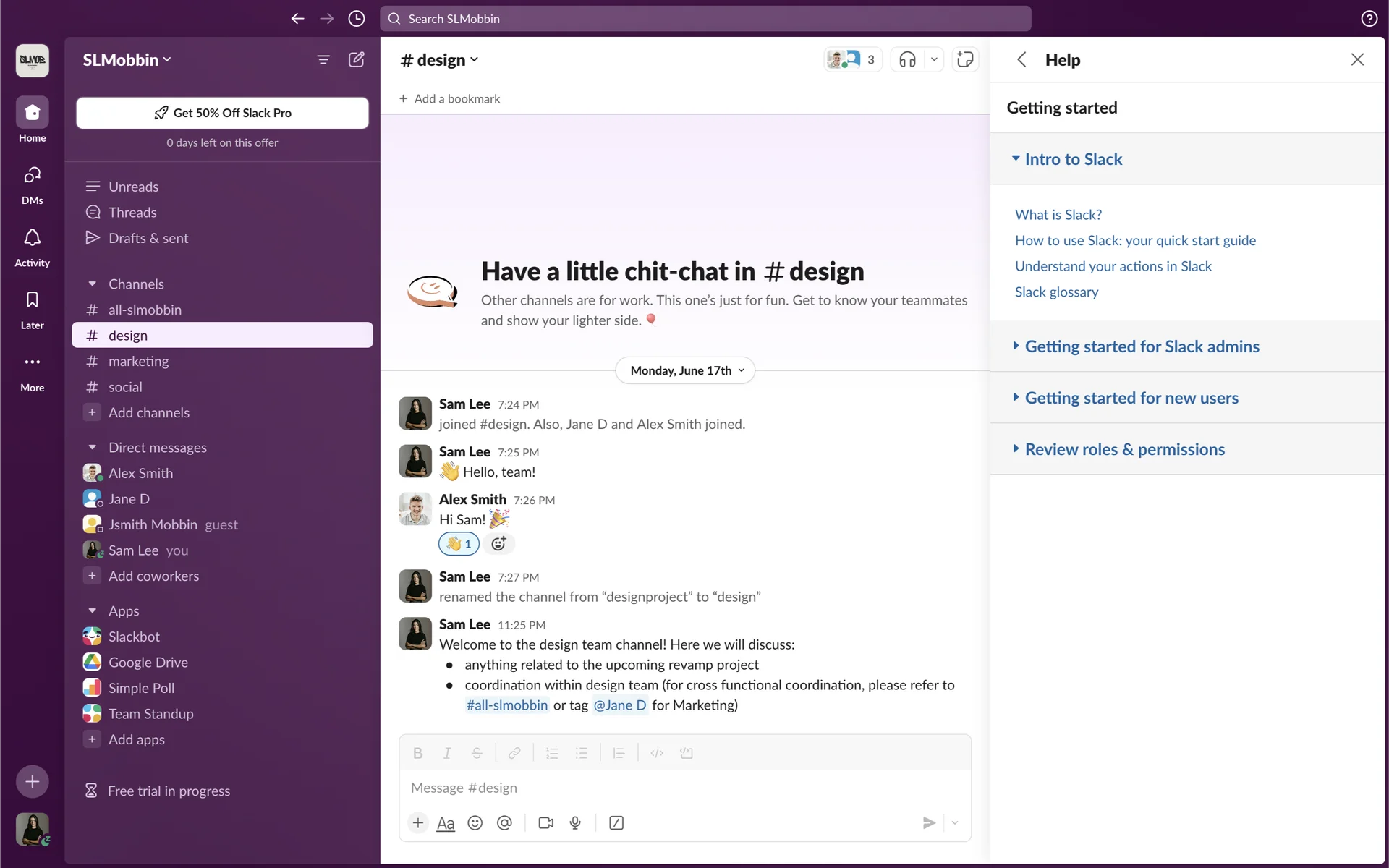Click the record audio clip microphone icon
Image resolution: width=1389 pixels, height=868 pixels.
click(575, 822)
